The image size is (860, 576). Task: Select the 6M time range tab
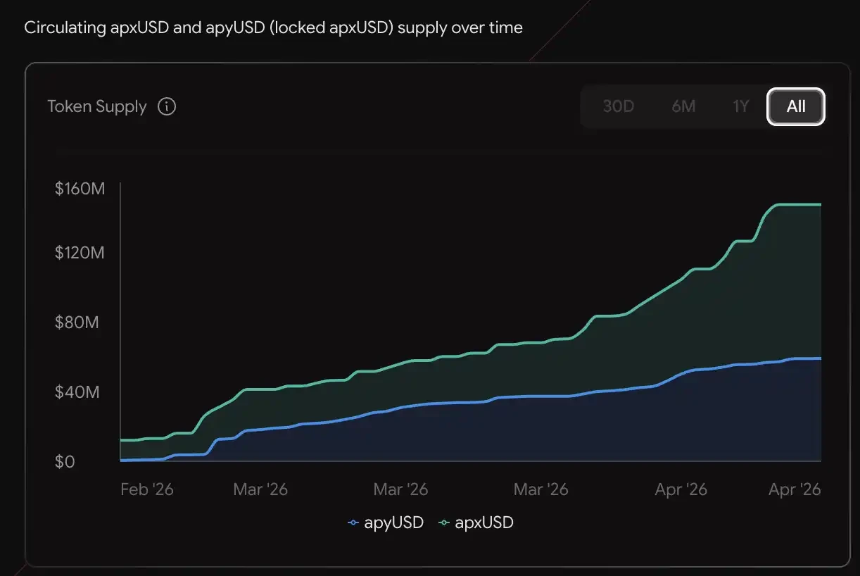coord(683,106)
